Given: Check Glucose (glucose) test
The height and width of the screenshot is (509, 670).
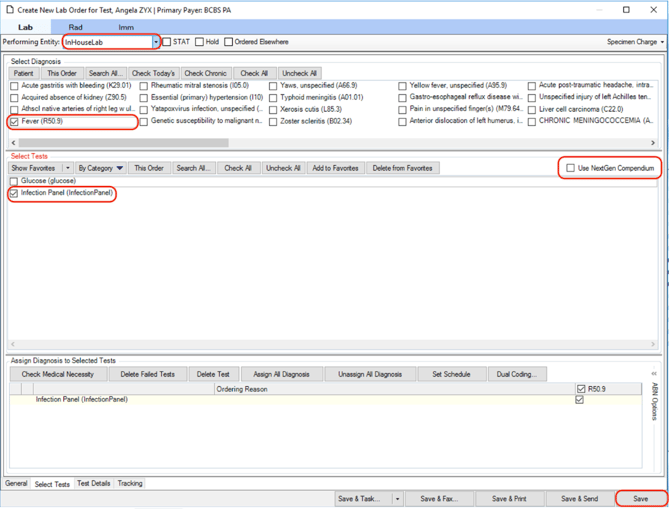Looking at the screenshot, I should coord(14,181).
